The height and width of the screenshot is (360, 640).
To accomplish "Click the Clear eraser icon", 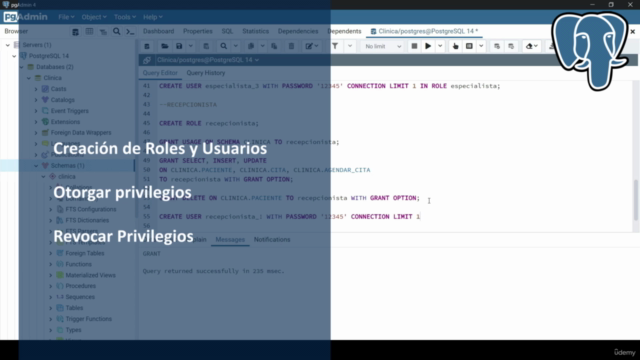I will tap(529, 46).
